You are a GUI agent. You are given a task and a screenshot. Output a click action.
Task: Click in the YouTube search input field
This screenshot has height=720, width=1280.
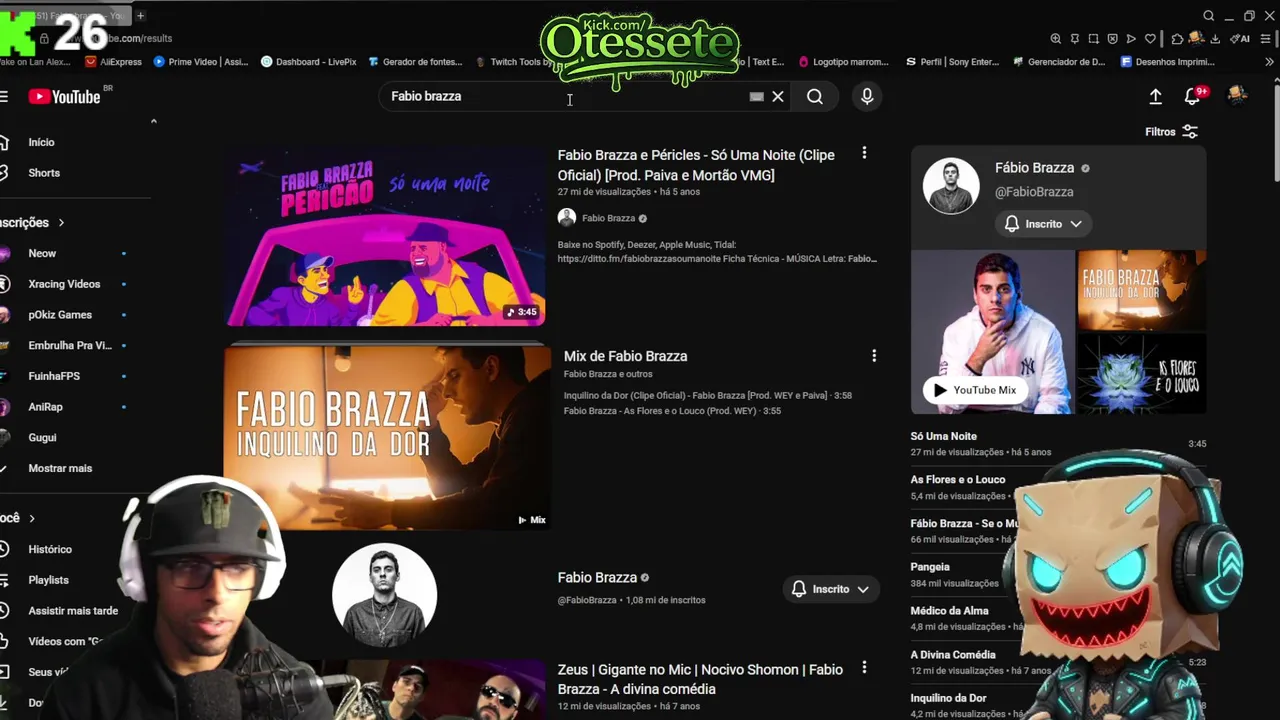(x=565, y=96)
